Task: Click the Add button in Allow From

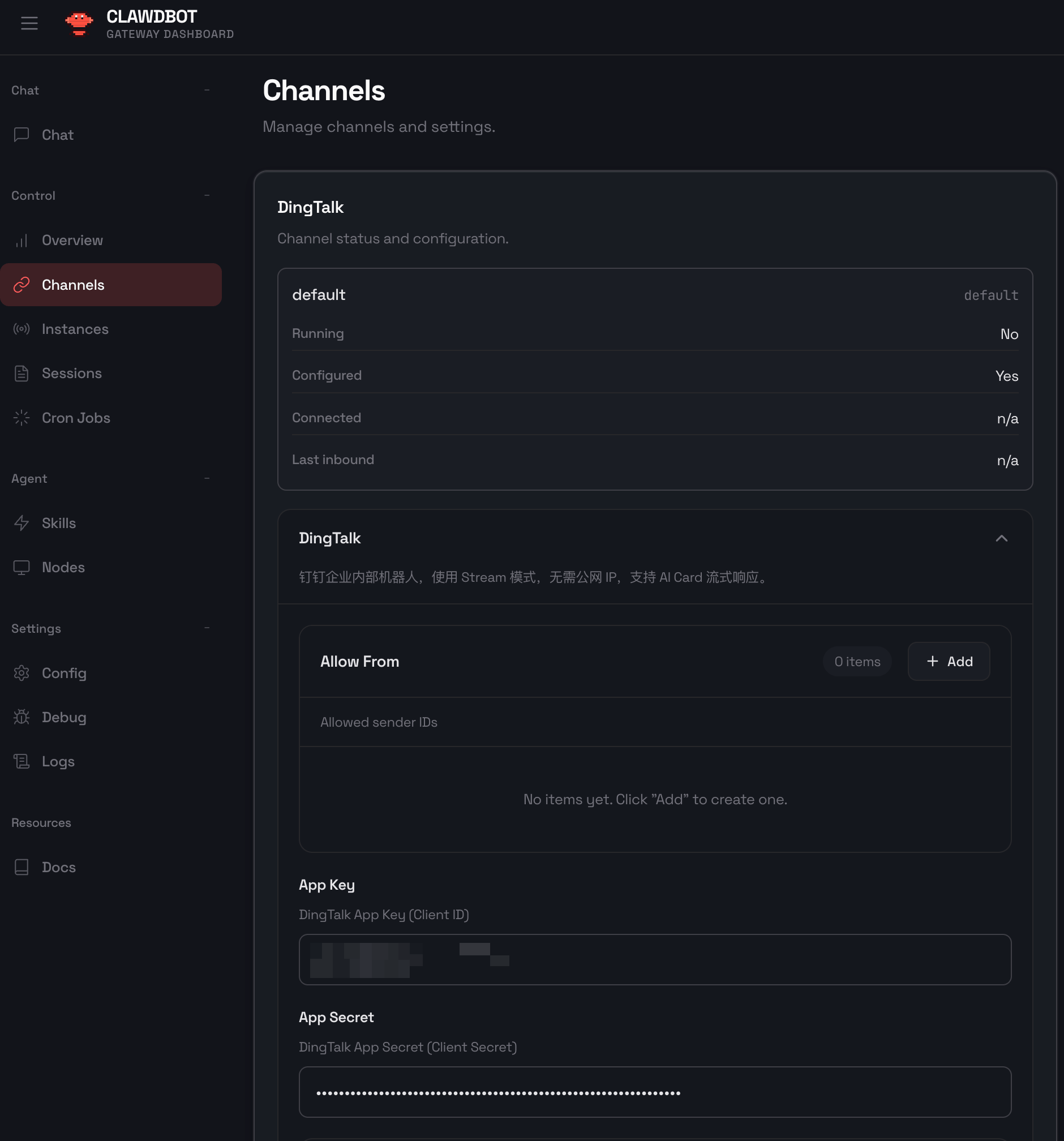Action: (948, 661)
